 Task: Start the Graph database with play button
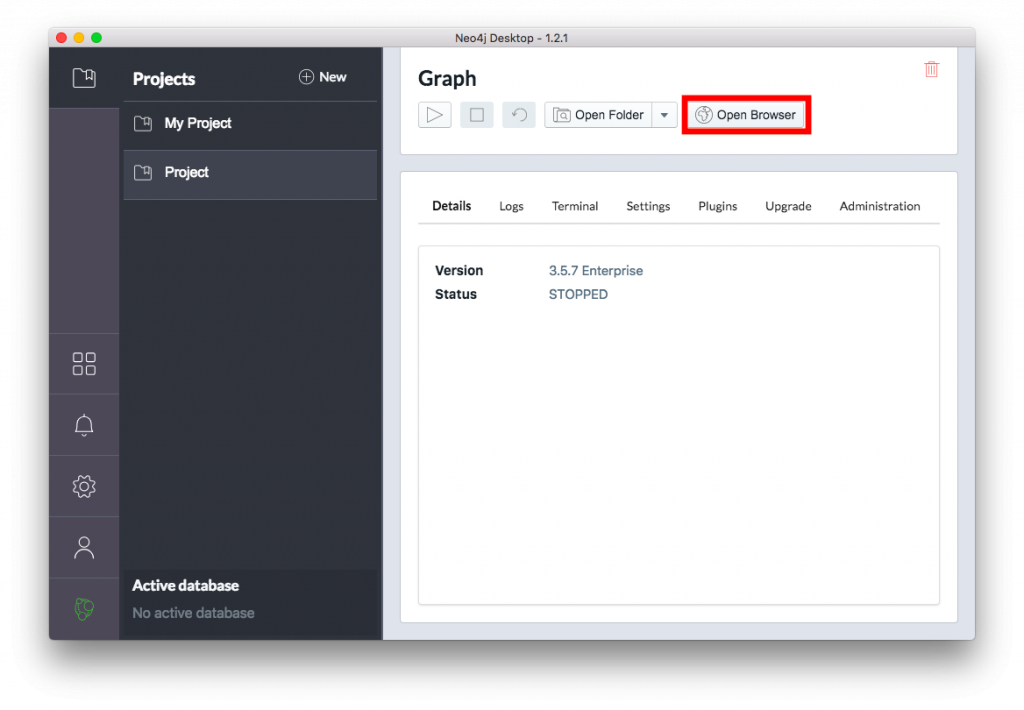click(435, 115)
